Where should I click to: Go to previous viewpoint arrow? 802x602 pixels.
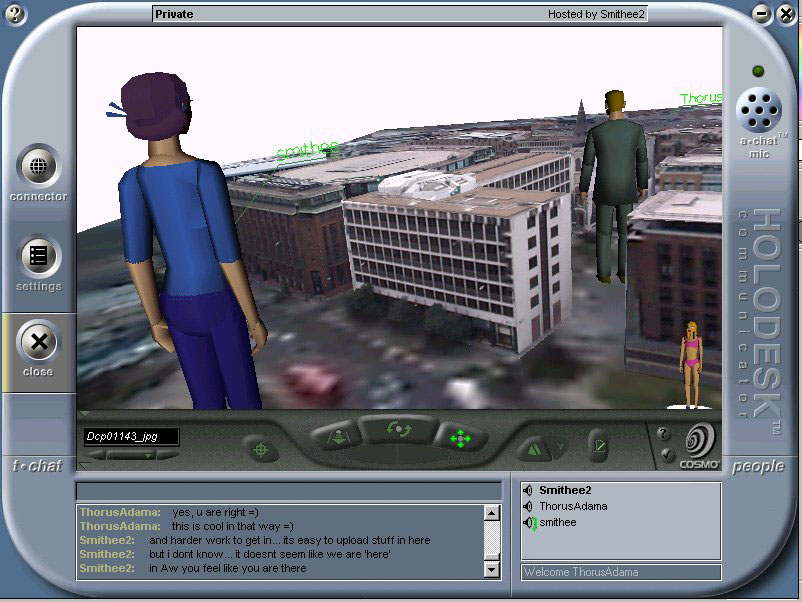95,455
